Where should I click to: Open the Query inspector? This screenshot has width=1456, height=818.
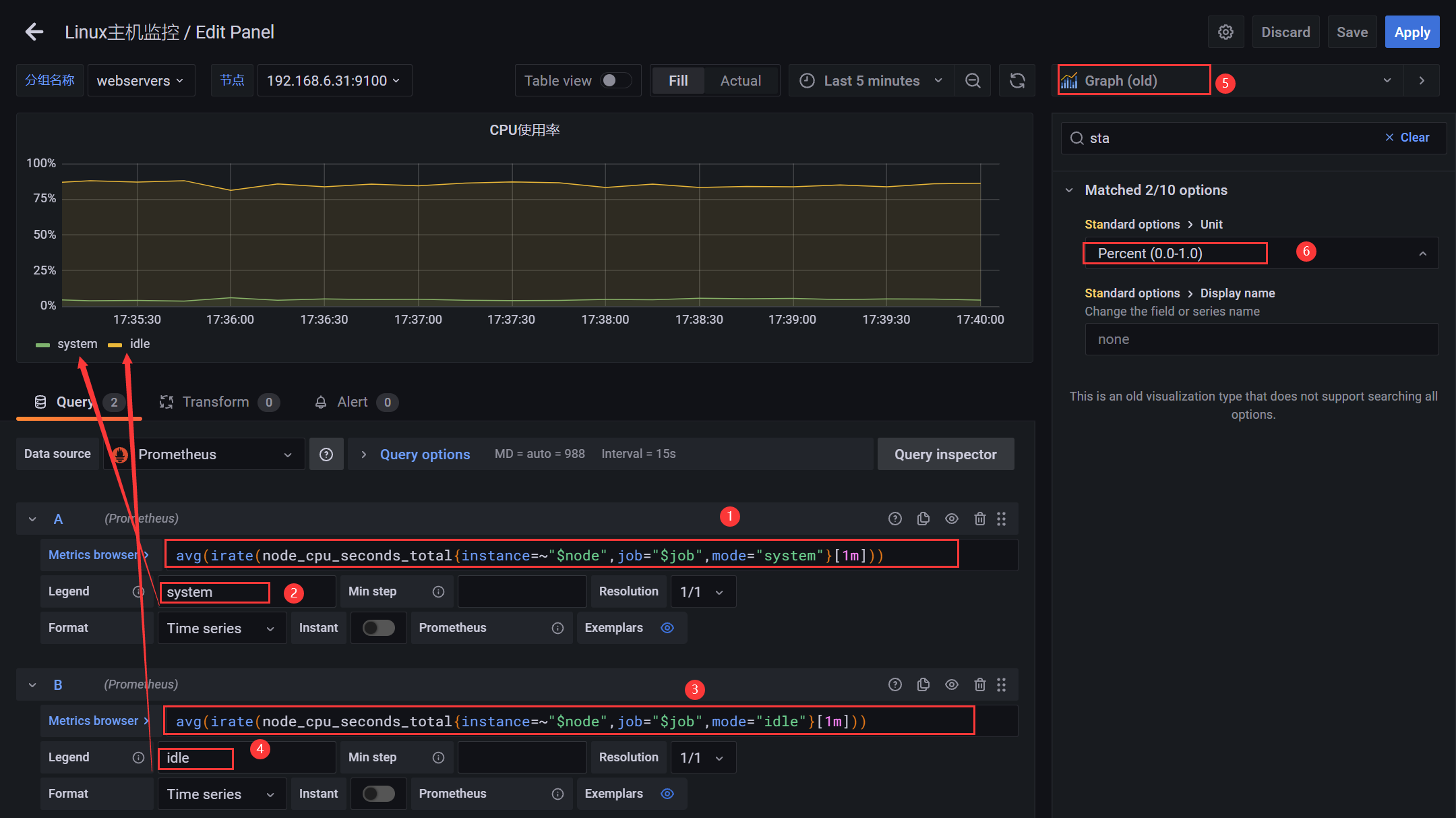[x=945, y=455]
